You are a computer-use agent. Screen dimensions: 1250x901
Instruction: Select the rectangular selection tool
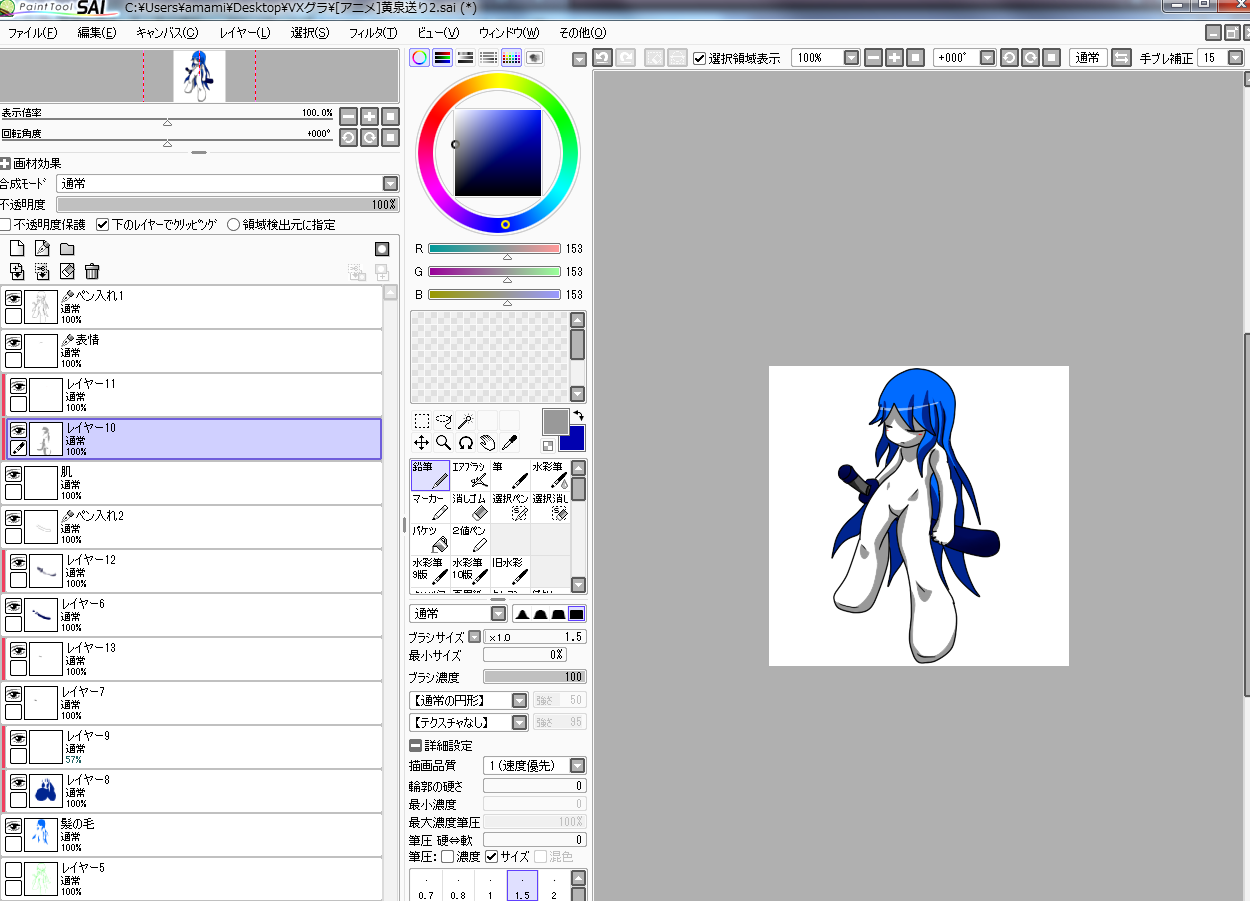click(x=422, y=421)
